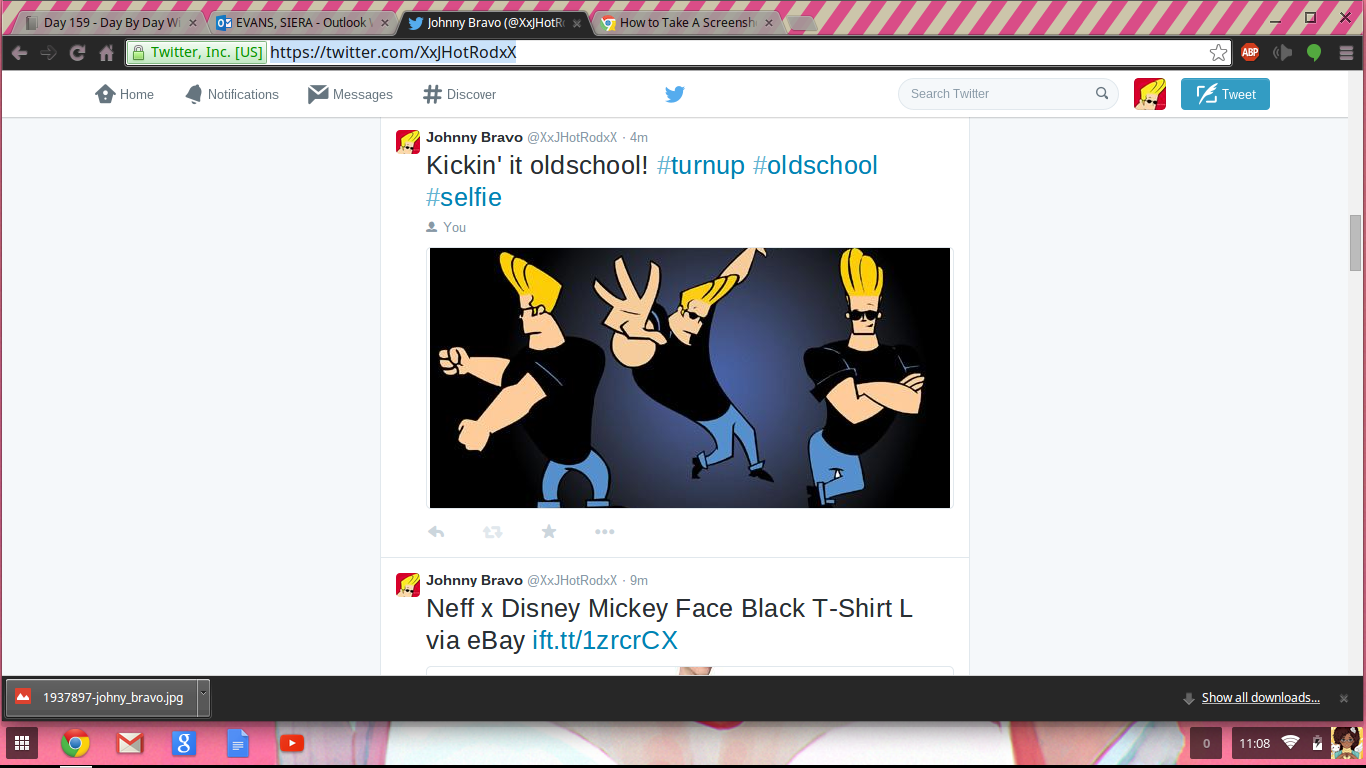
Task: Favorite the Kickin' it oldschool tweet
Action: point(549,532)
